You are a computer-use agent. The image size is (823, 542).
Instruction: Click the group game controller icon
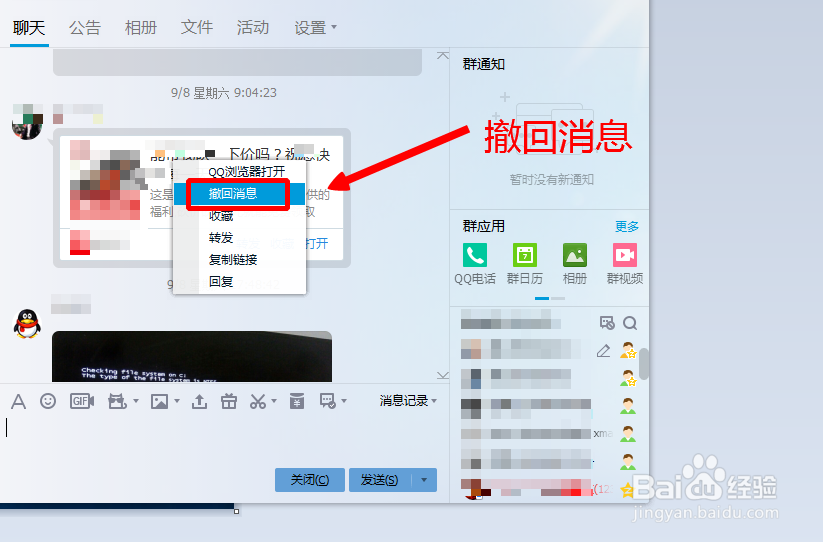(117, 401)
